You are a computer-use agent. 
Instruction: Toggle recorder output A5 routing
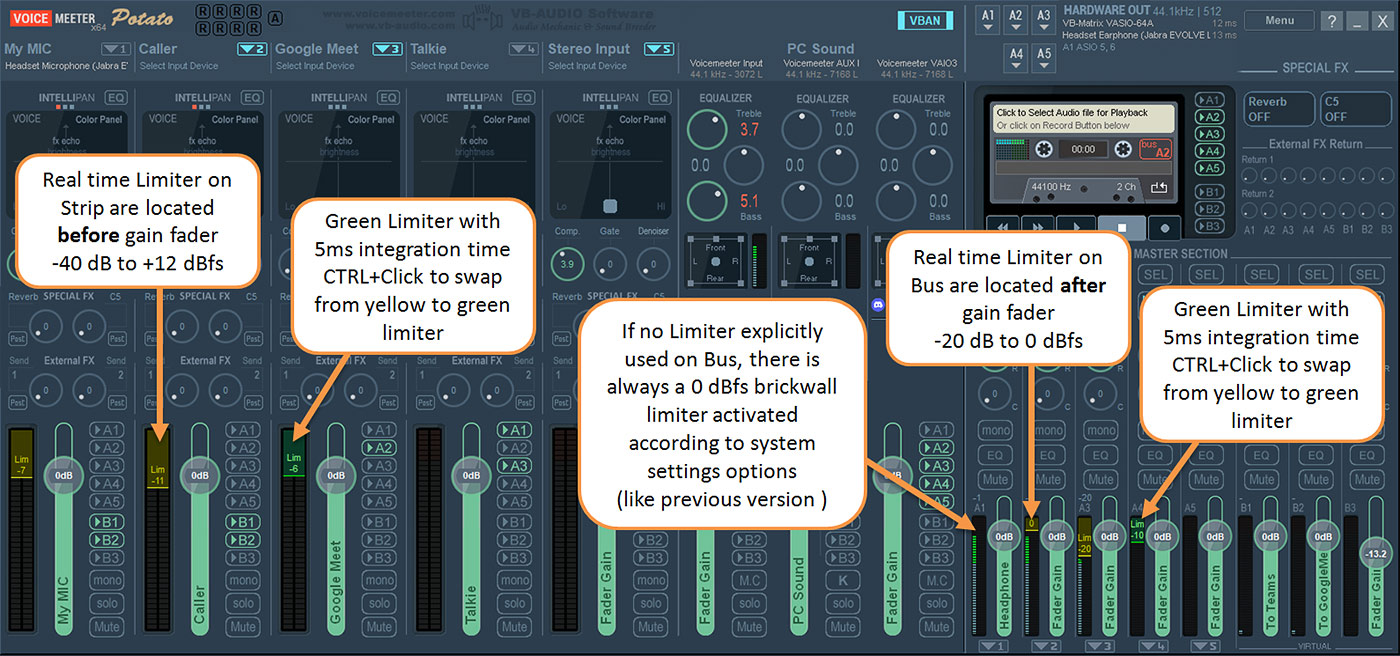pos(1210,169)
